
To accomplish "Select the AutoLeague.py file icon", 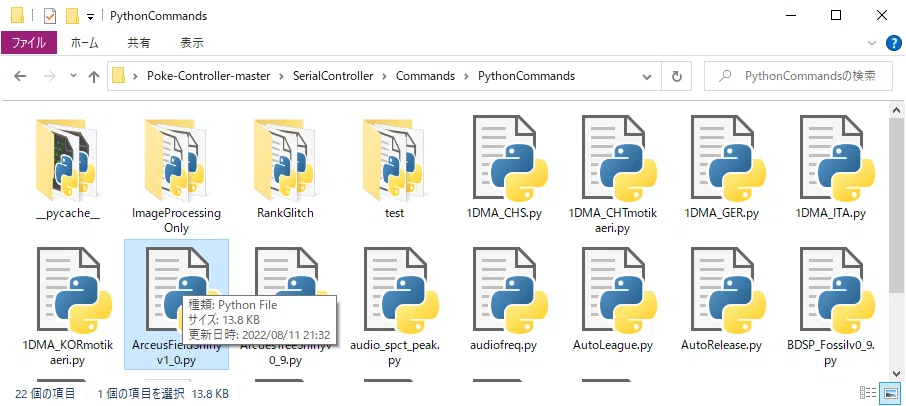I will tap(619, 291).
